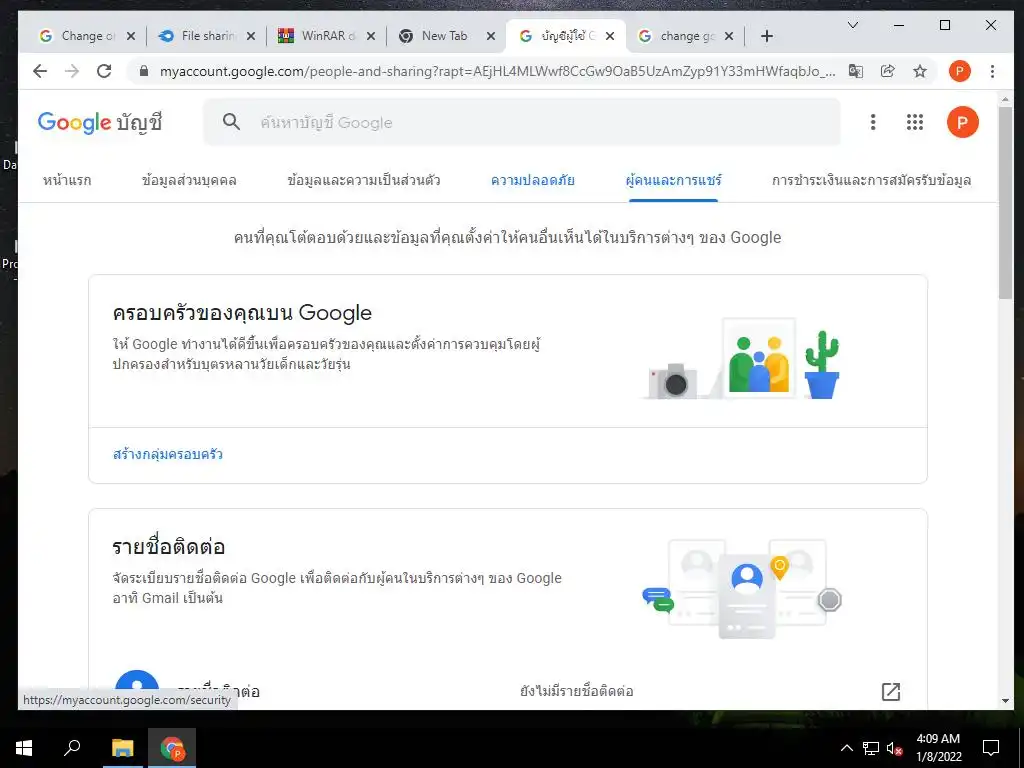
Task: Click the share page icon in address bar
Action: coord(888,71)
